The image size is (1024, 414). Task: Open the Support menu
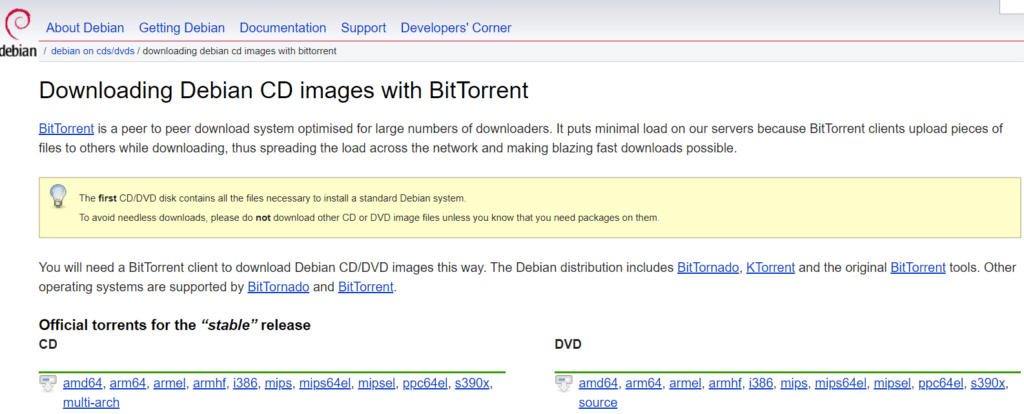pos(363,28)
